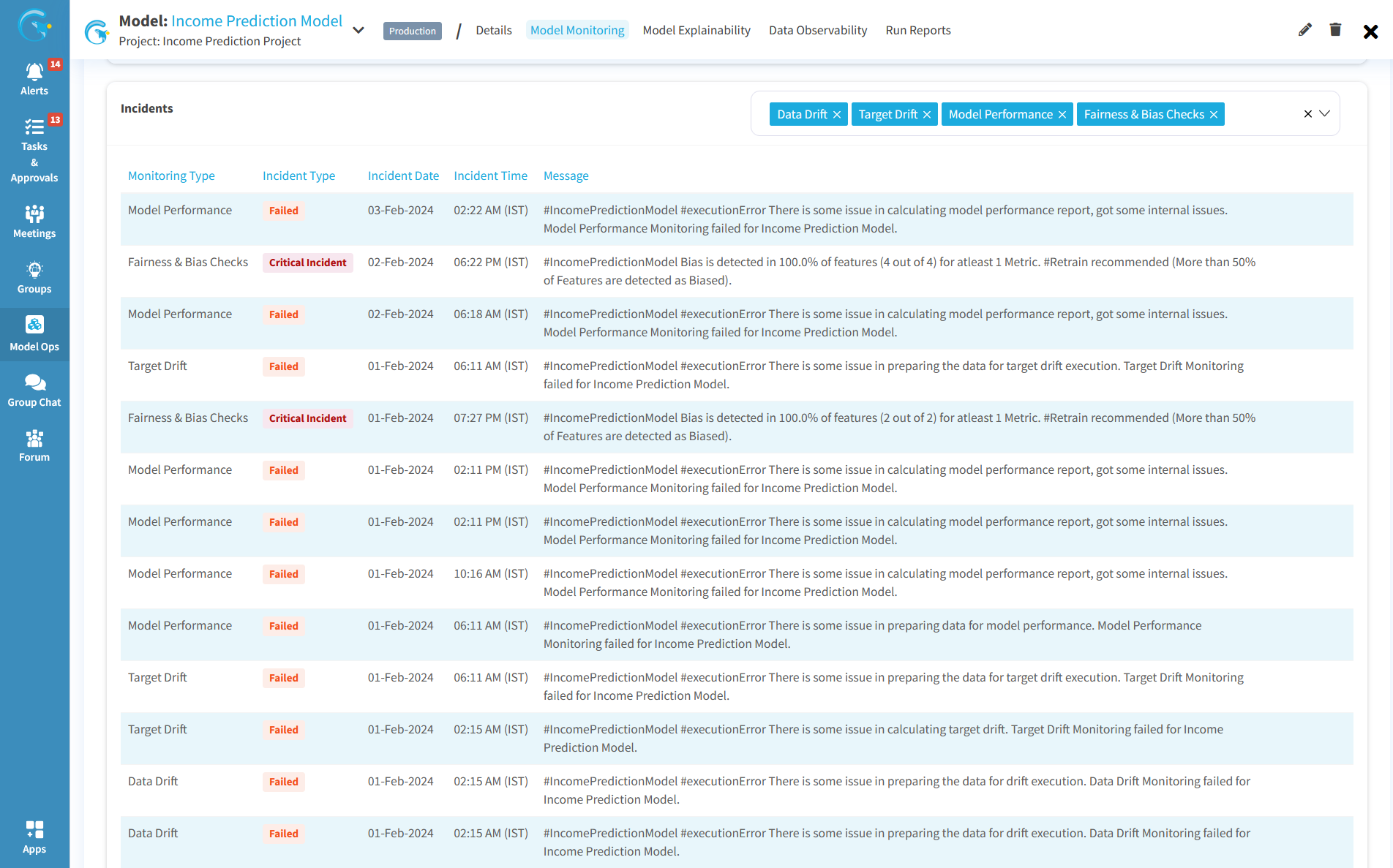Click Critical Incident badge at 07:27 PM

point(307,418)
